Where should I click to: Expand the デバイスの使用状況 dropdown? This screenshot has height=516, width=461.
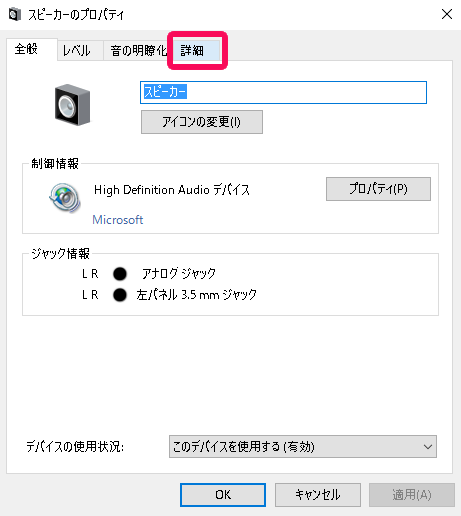click(x=303, y=446)
